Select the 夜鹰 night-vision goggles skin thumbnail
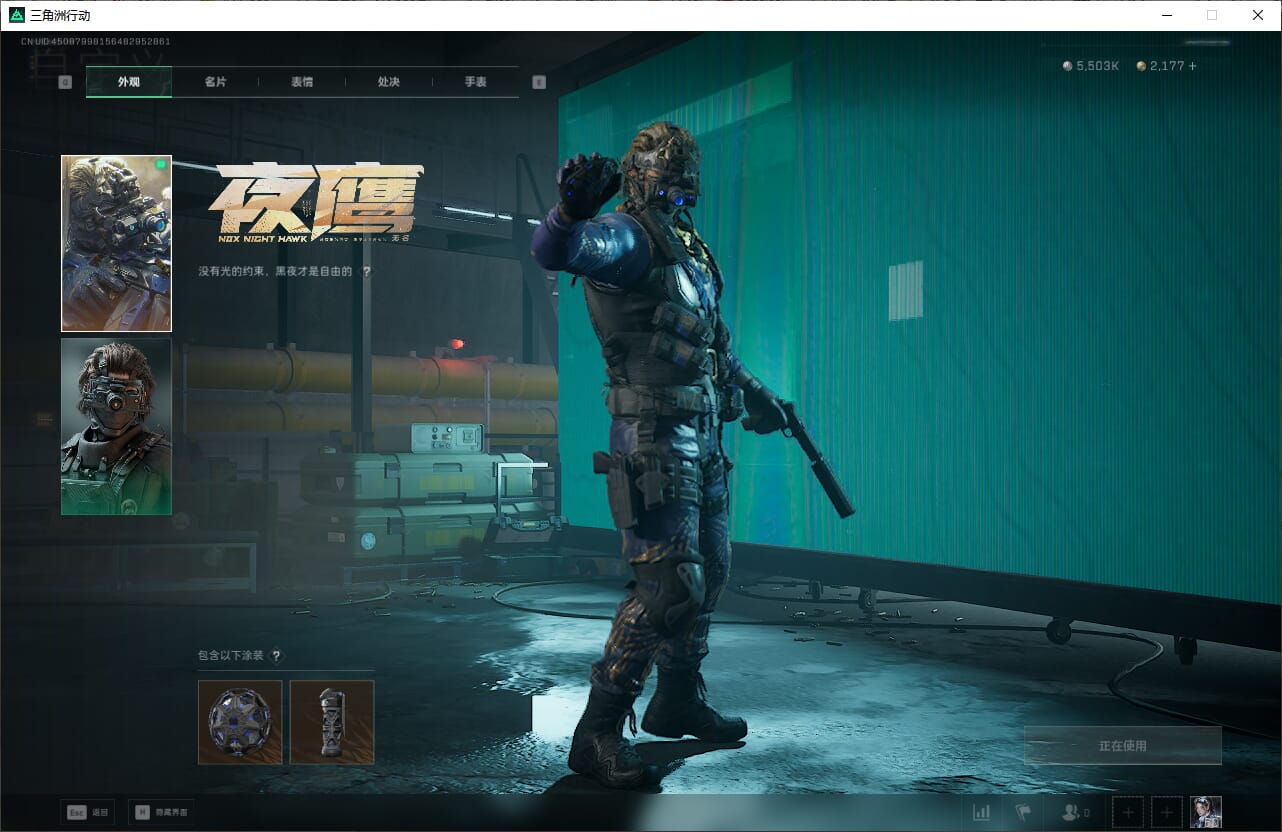The width and height of the screenshot is (1282, 832). click(x=116, y=243)
